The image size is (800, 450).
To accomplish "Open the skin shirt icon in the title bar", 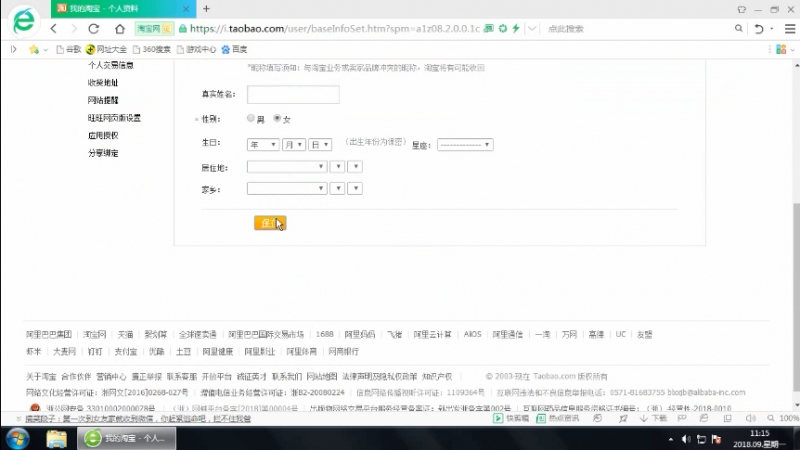I will coord(741,9).
